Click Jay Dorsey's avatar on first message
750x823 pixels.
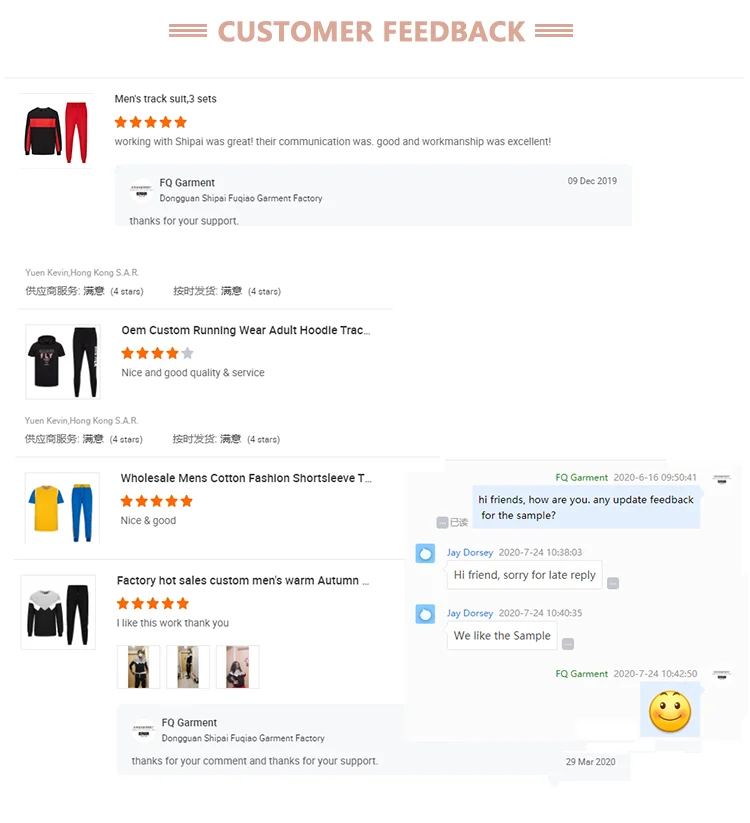click(x=425, y=553)
